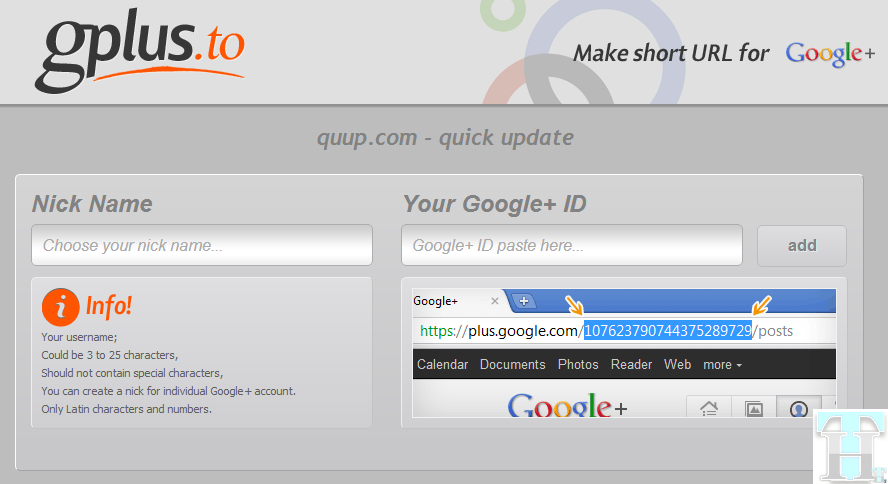Click the photos icon in example image
This screenshot has width=888, height=484.
754,408
